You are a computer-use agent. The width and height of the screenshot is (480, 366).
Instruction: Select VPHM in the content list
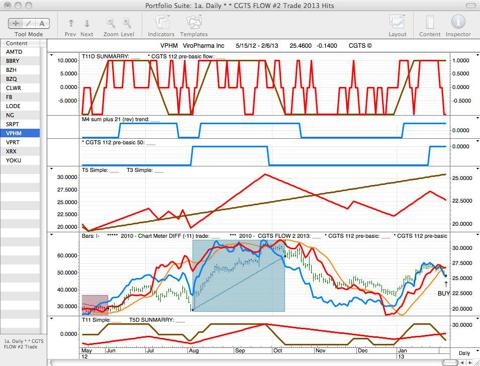point(20,133)
